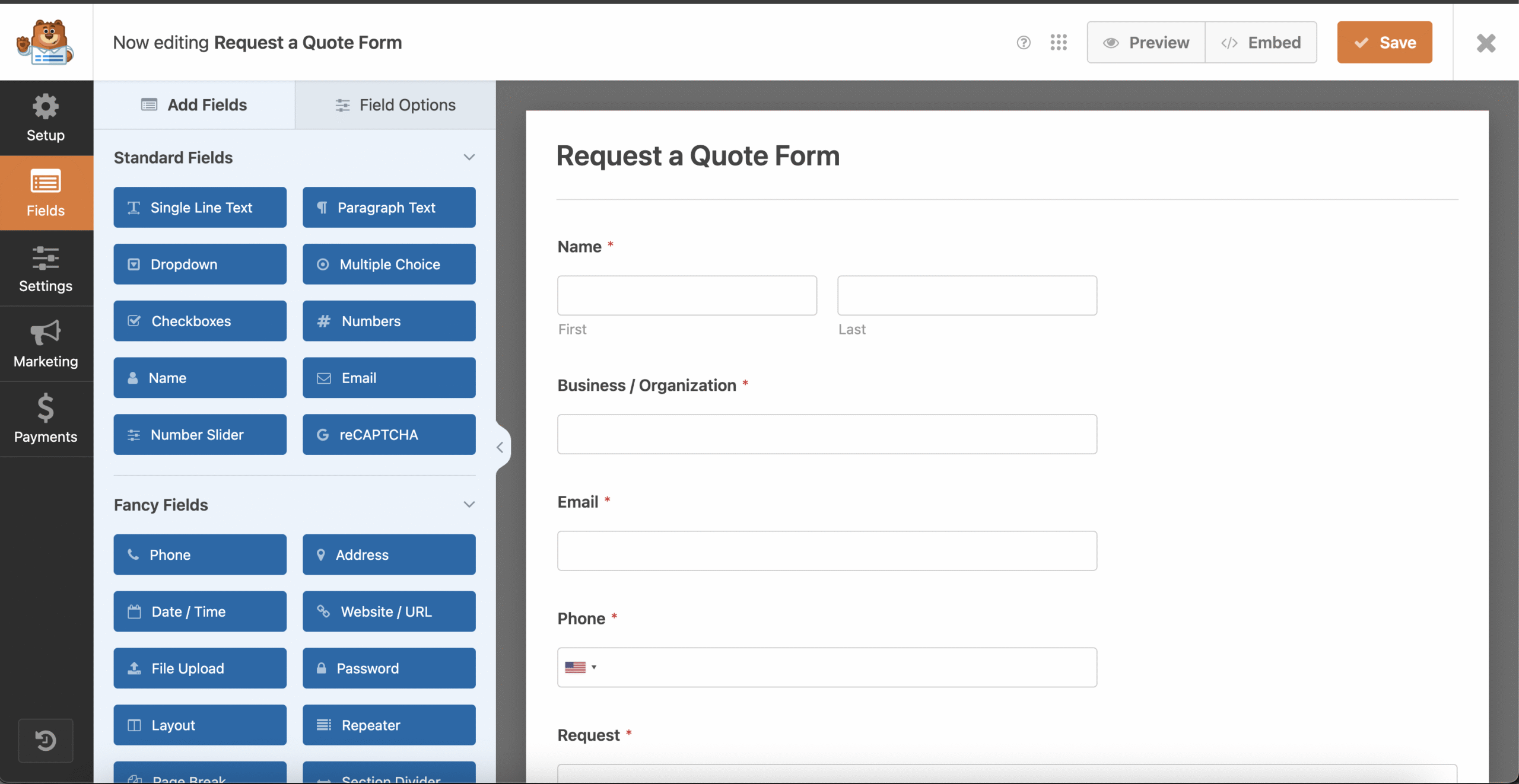Open the phone country flag dropdown
The image size is (1519, 784).
pyautogui.click(x=580, y=668)
